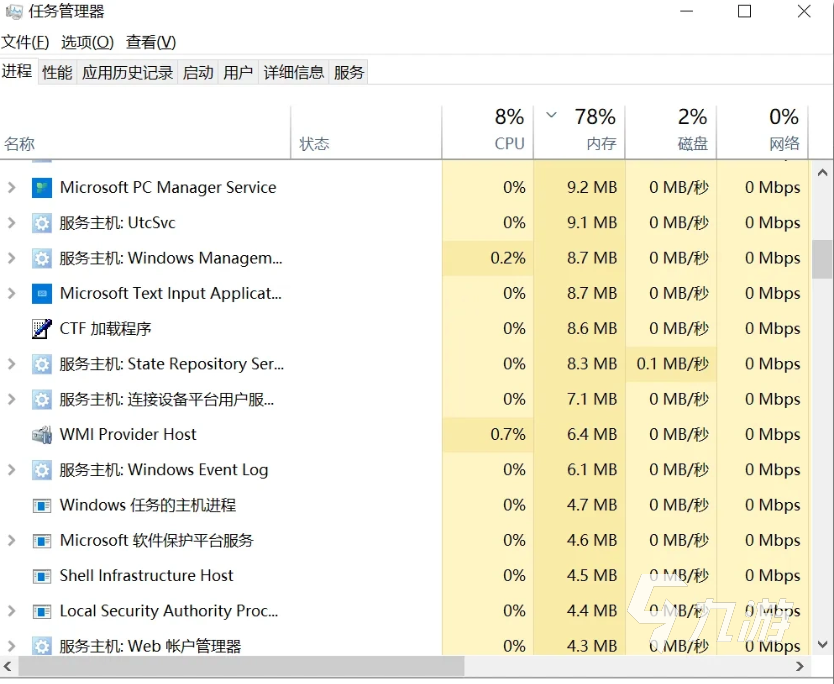Expand the 服务主机: Windows Managem... process
Image resolution: width=834 pixels, height=684 pixels.
point(14,258)
